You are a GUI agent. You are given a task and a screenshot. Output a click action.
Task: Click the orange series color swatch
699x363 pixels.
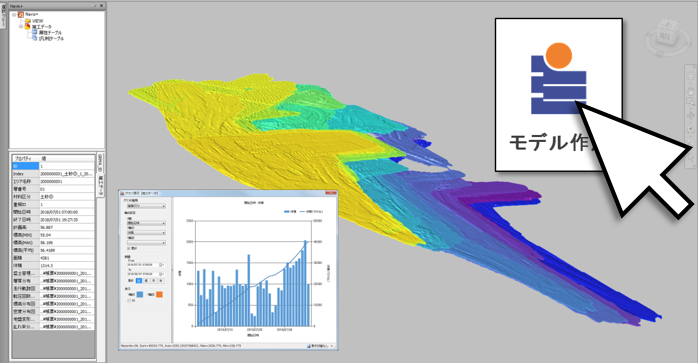(x=159, y=294)
